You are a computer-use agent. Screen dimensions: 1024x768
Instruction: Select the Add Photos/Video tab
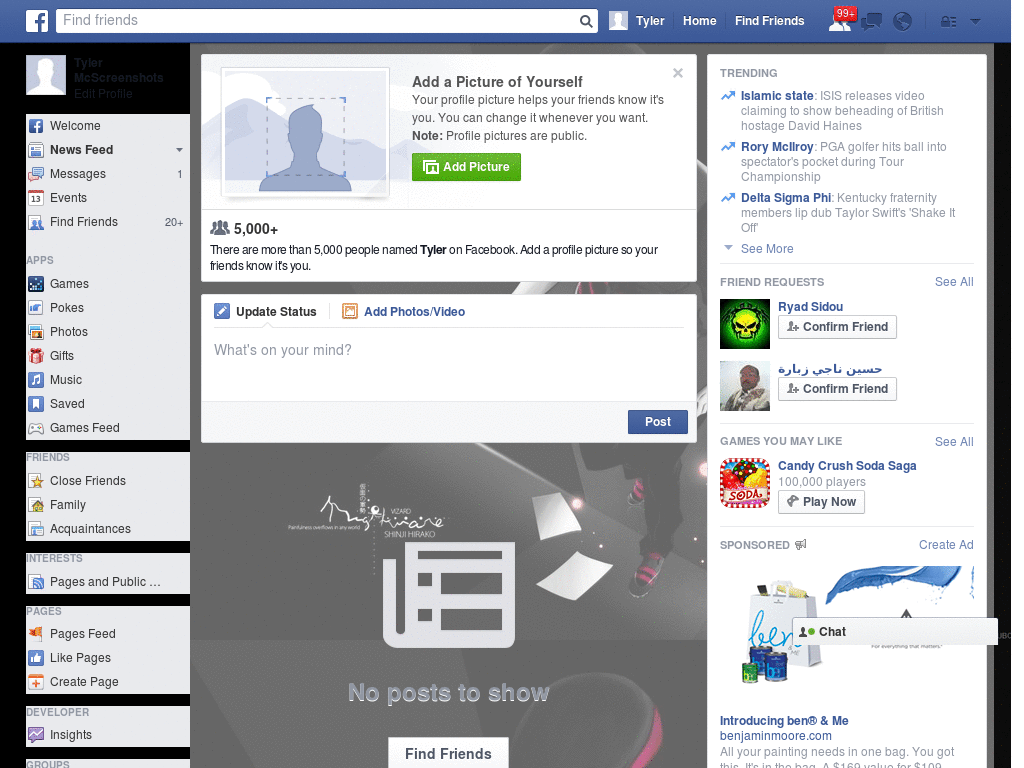404,312
